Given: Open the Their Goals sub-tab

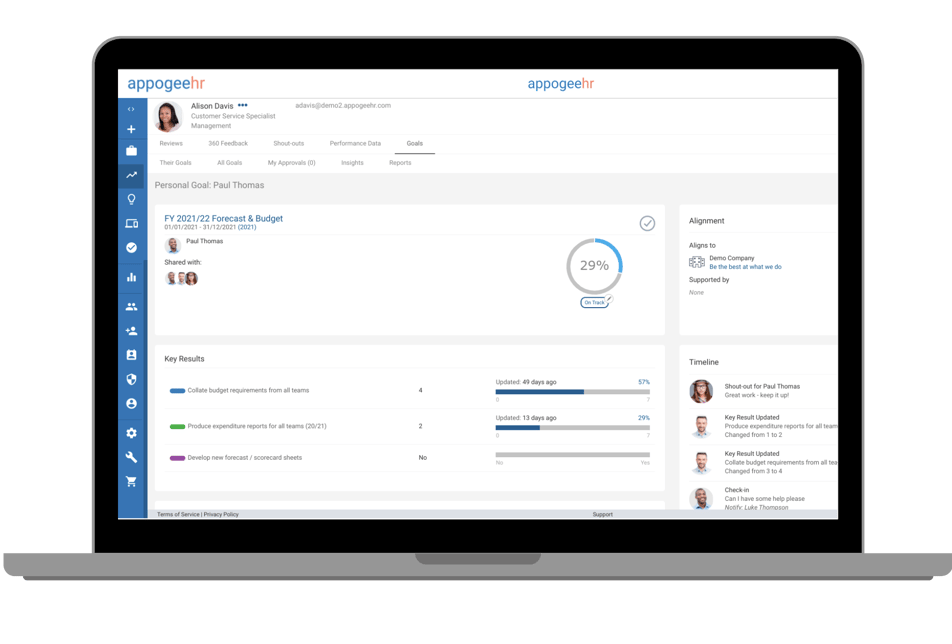Looking at the screenshot, I should 175,163.
